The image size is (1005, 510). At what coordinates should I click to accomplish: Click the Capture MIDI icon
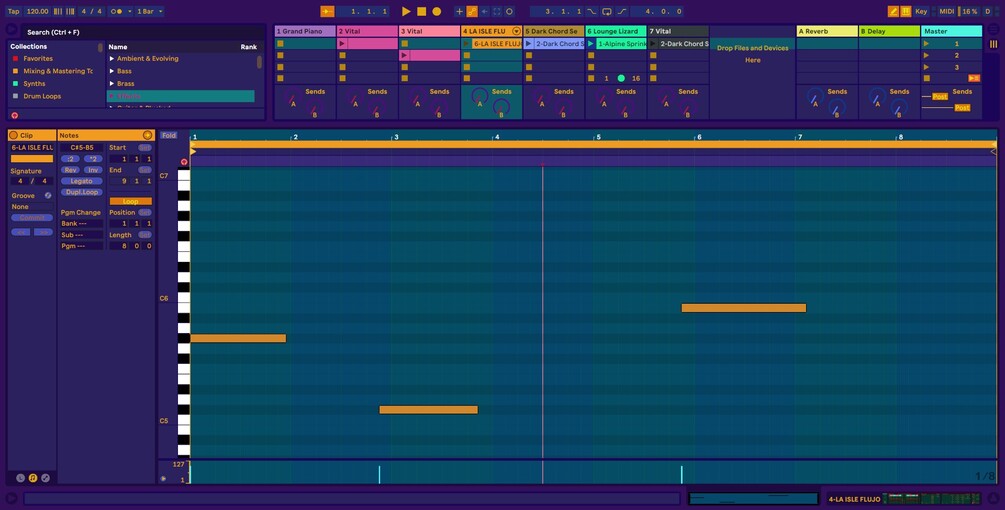(x=497, y=12)
